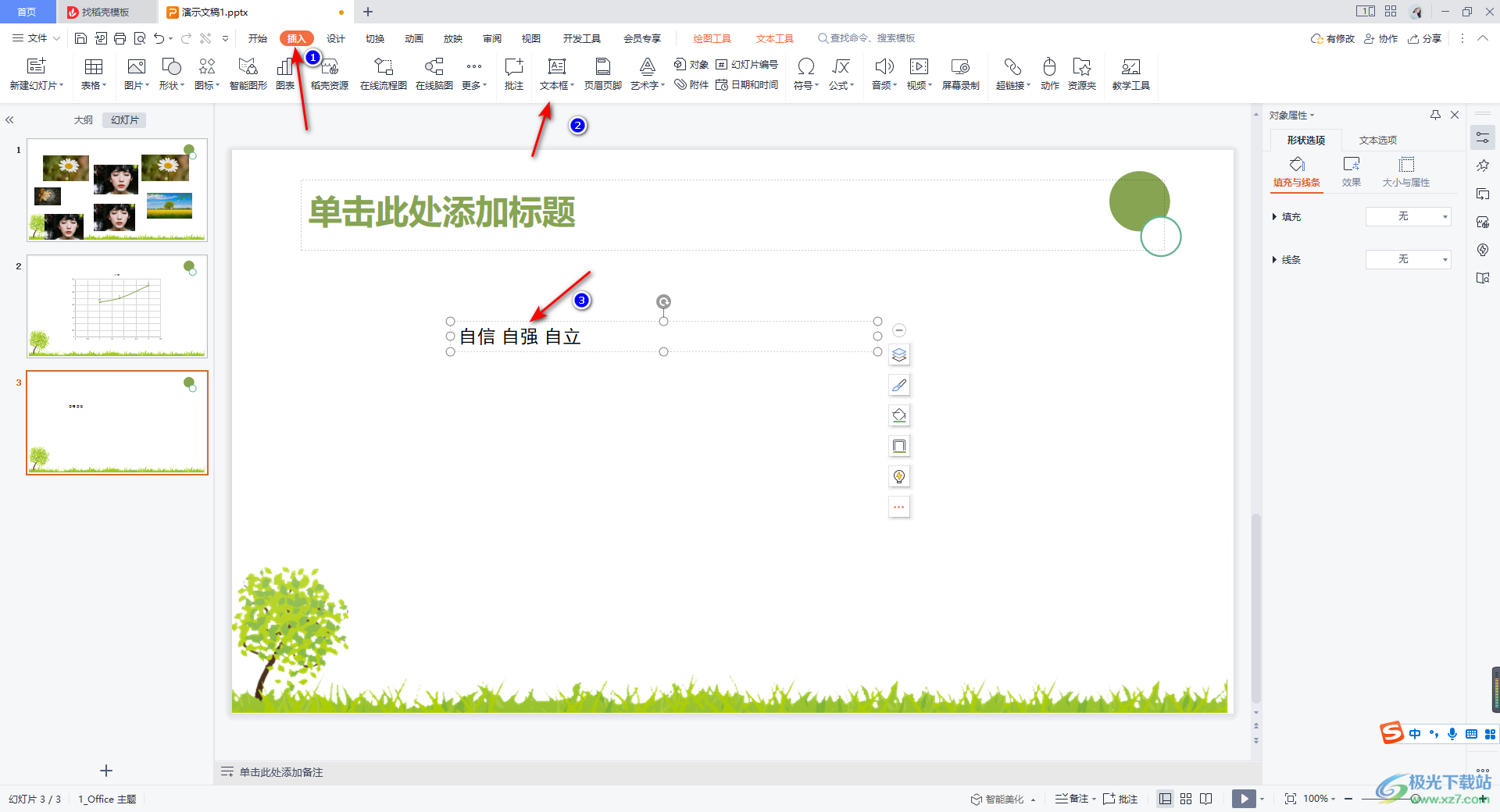Pin the Object Properties panel

pos(1435,115)
